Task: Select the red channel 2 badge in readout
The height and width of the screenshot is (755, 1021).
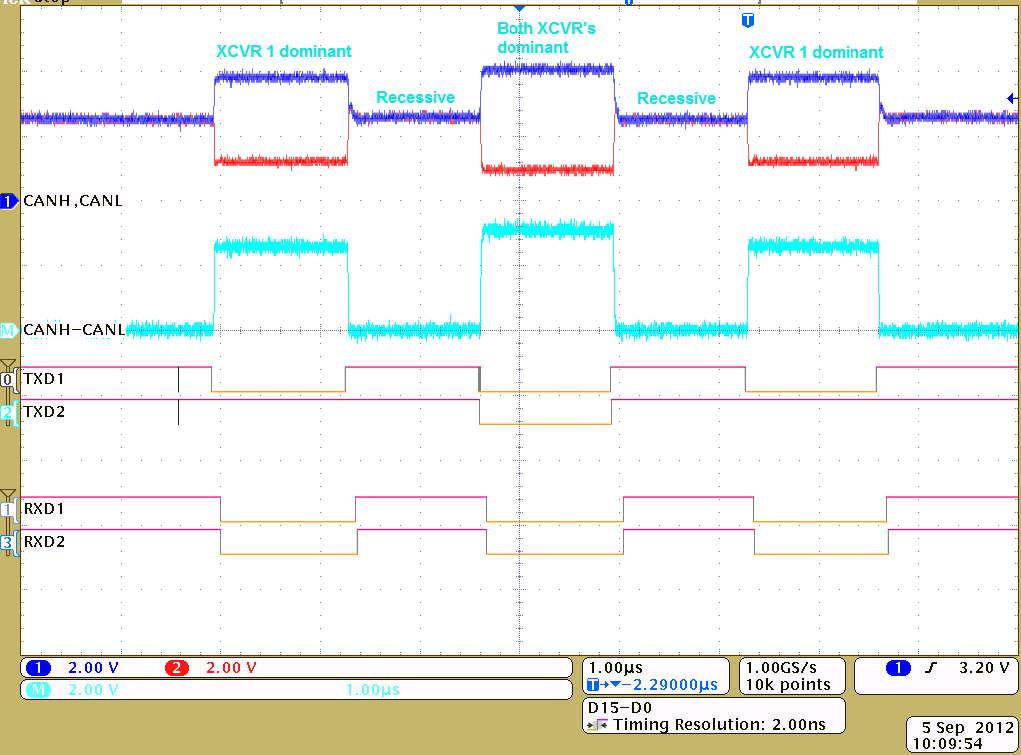Action: click(x=177, y=667)
